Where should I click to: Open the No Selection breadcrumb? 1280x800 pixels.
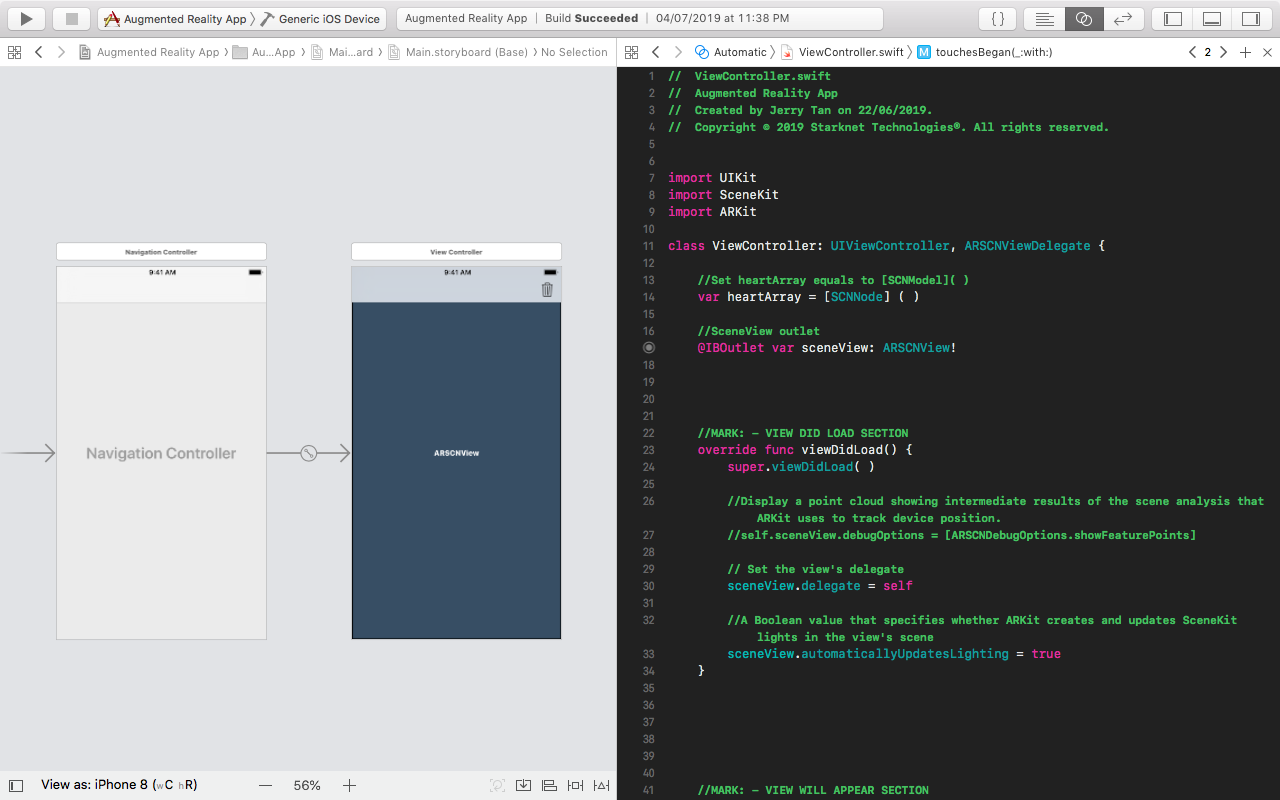[574, 52]
